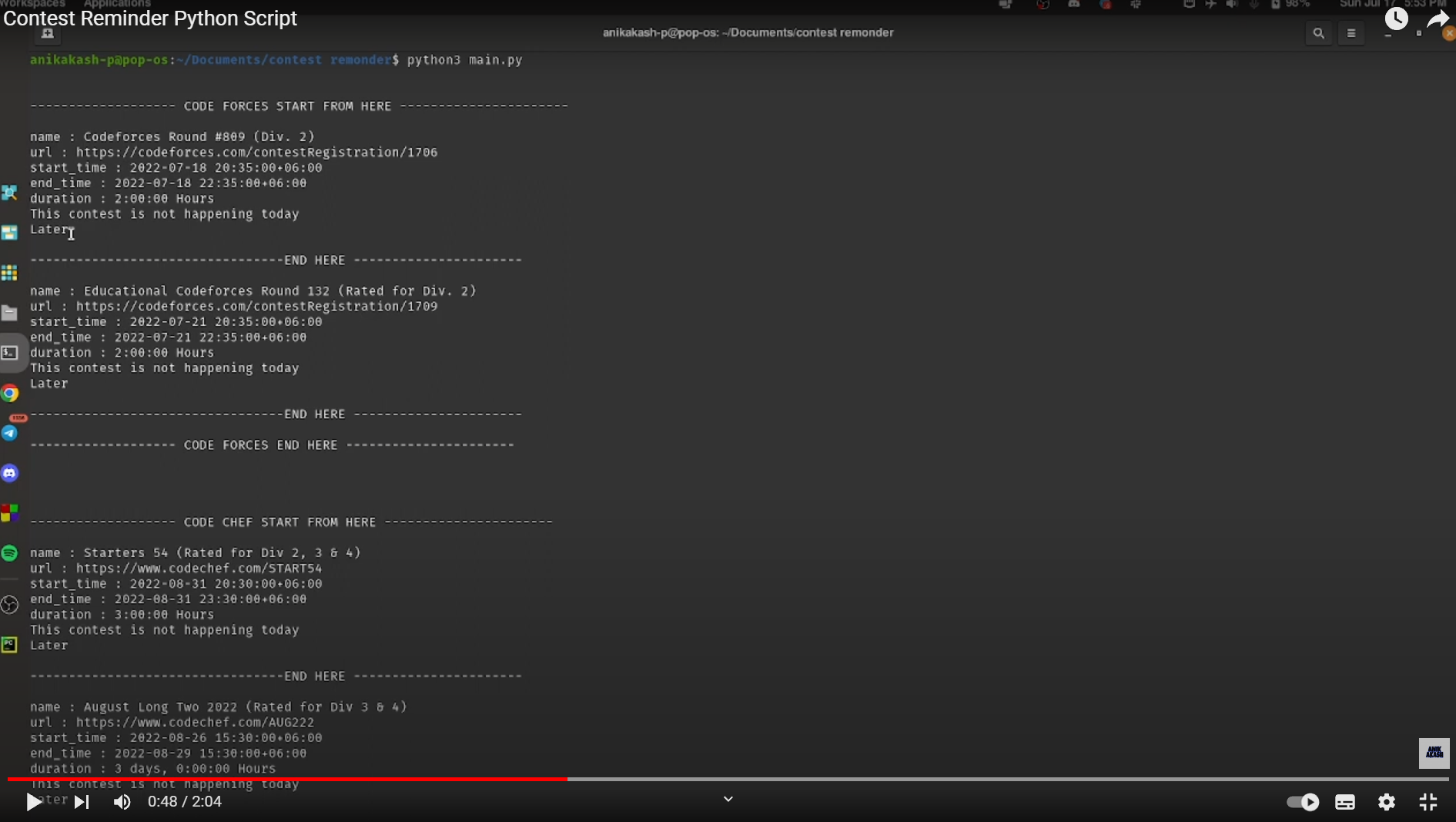The image size is (1456, 822).
Task: Click the codechef.com/AUG222 URL
Action: (195, 723)
